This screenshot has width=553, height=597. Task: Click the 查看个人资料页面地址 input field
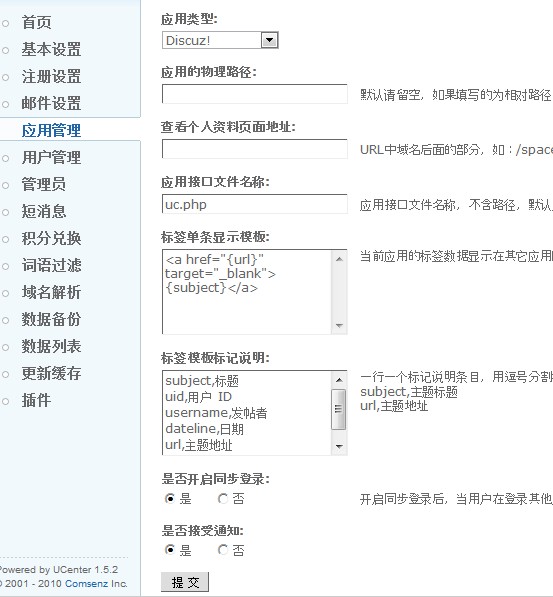[254, 149]
